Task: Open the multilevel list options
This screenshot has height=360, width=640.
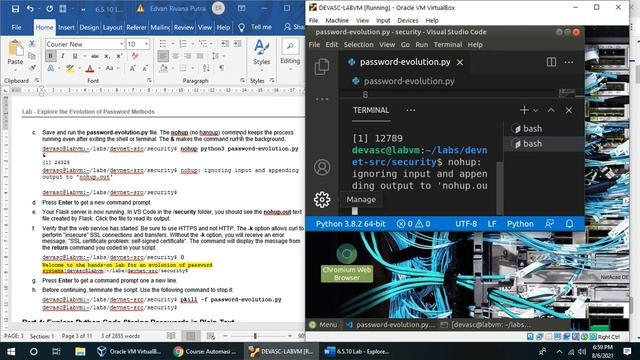Action: point(202,44)
